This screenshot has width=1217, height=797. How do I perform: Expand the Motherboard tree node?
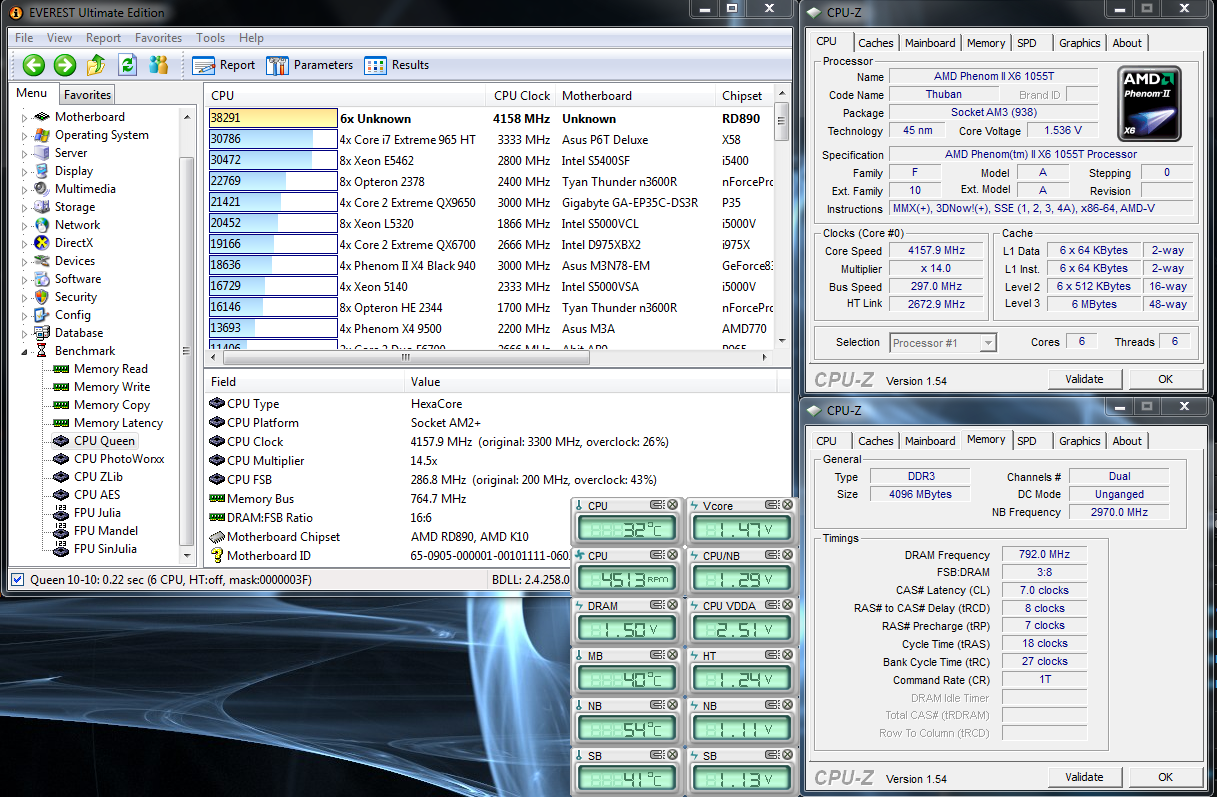click(x=25, y=117)
